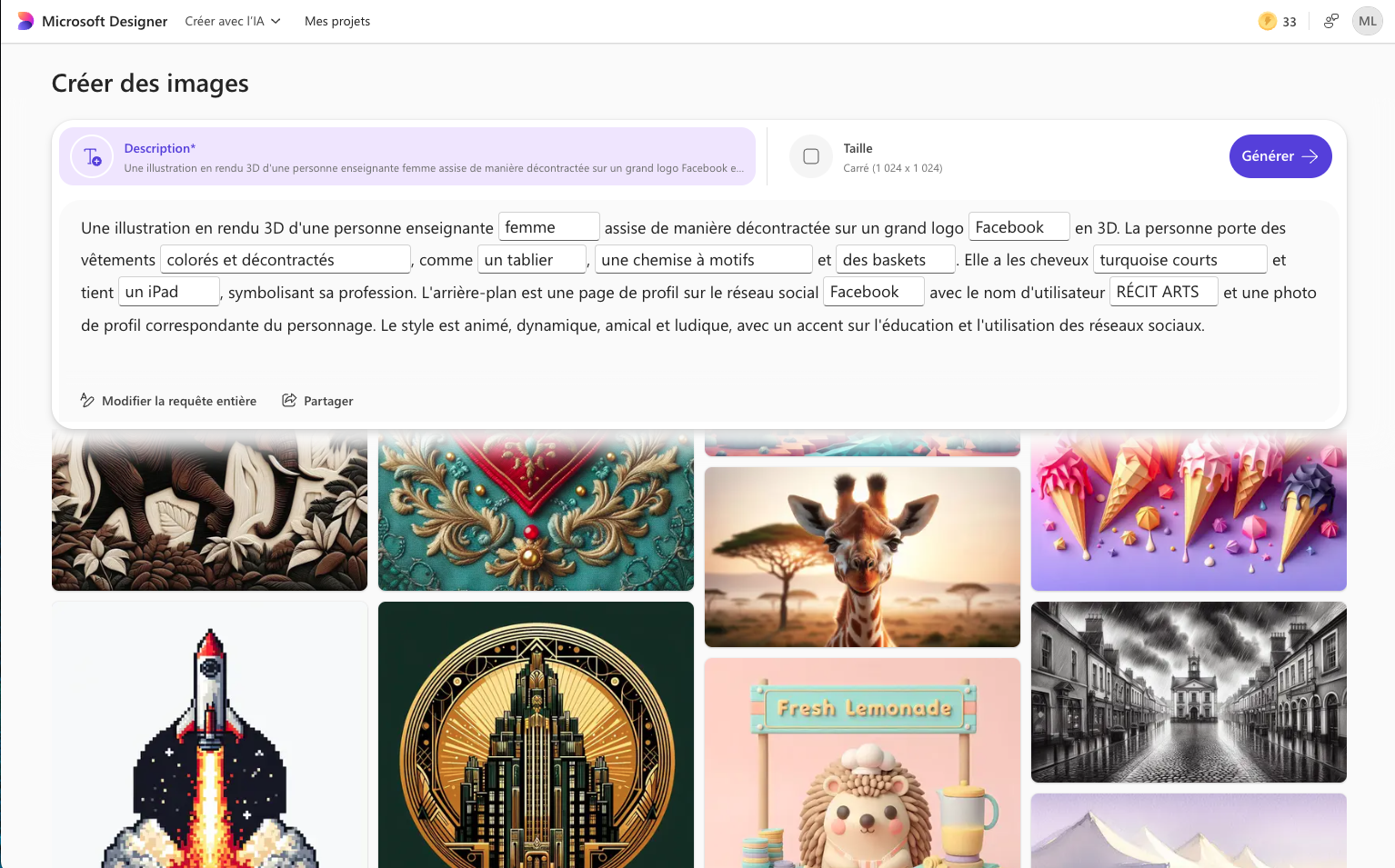Click the Description text icon
This screenshot has height=868, width=1395.
click(92, 156)
